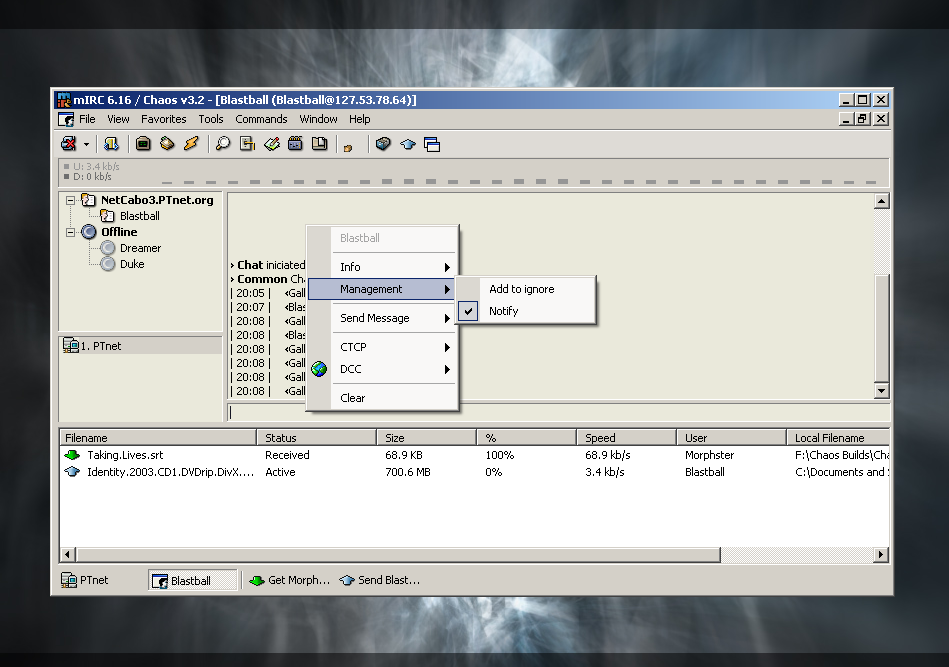
Task: Sort transfers by Status column header
Action: pyautogui.click(x=317, y=438)
